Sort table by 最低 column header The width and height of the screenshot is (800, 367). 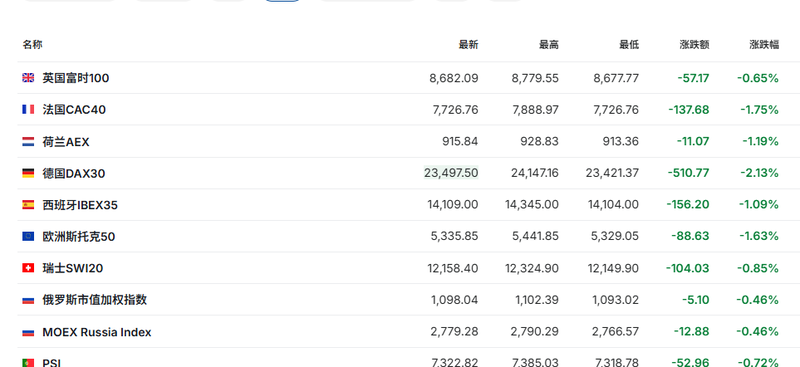629,45
